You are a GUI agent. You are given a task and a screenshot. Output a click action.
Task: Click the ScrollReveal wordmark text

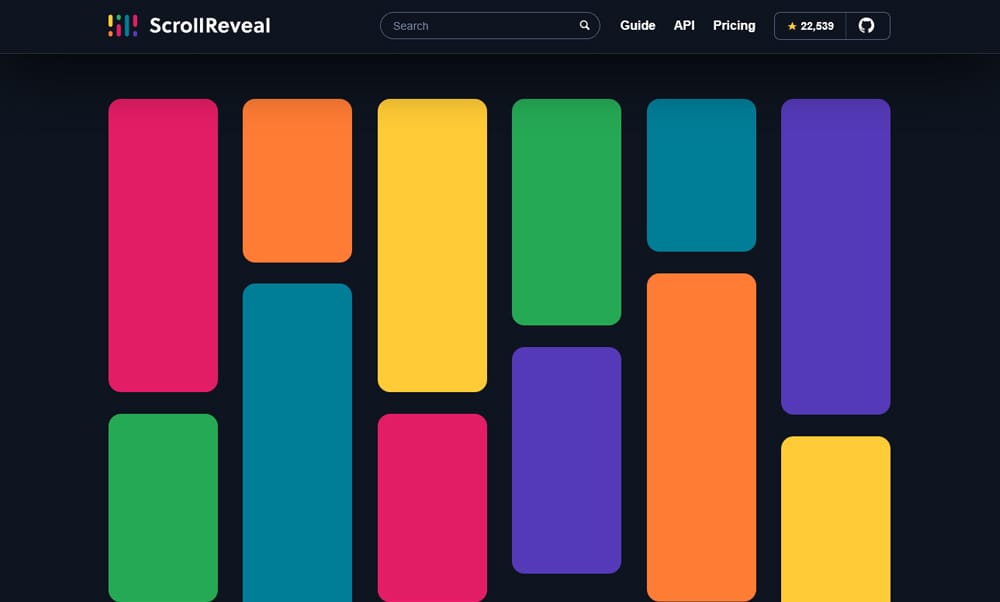(208, 25)
